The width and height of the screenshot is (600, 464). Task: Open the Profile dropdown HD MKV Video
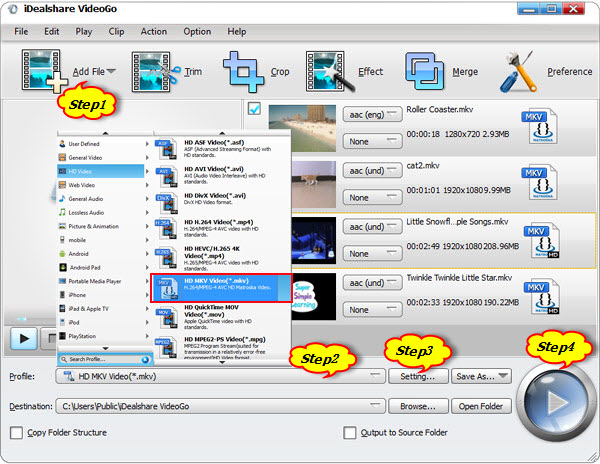pyautogui.click(x=220, y=376)
